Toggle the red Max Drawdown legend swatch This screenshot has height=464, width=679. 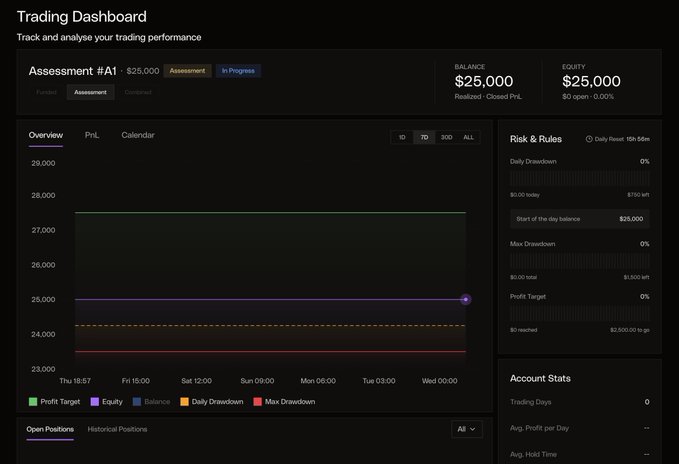point(258,402)
